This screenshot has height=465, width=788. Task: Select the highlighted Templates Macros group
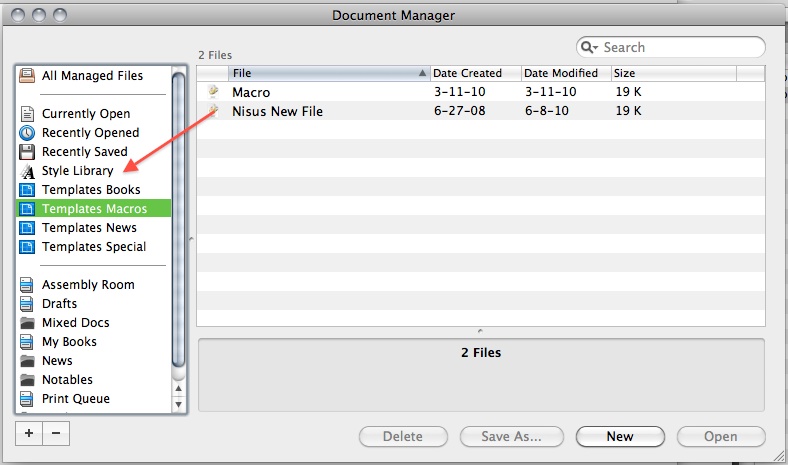[93, 209]
